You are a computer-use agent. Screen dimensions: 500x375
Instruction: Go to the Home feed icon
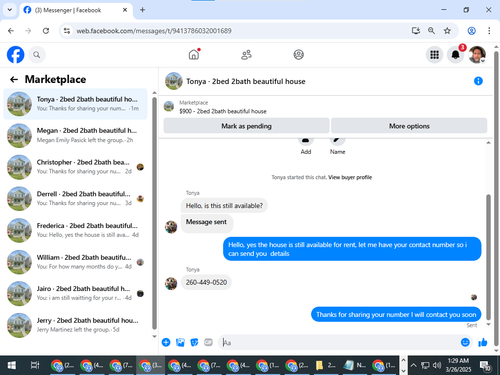click(194, 54)
